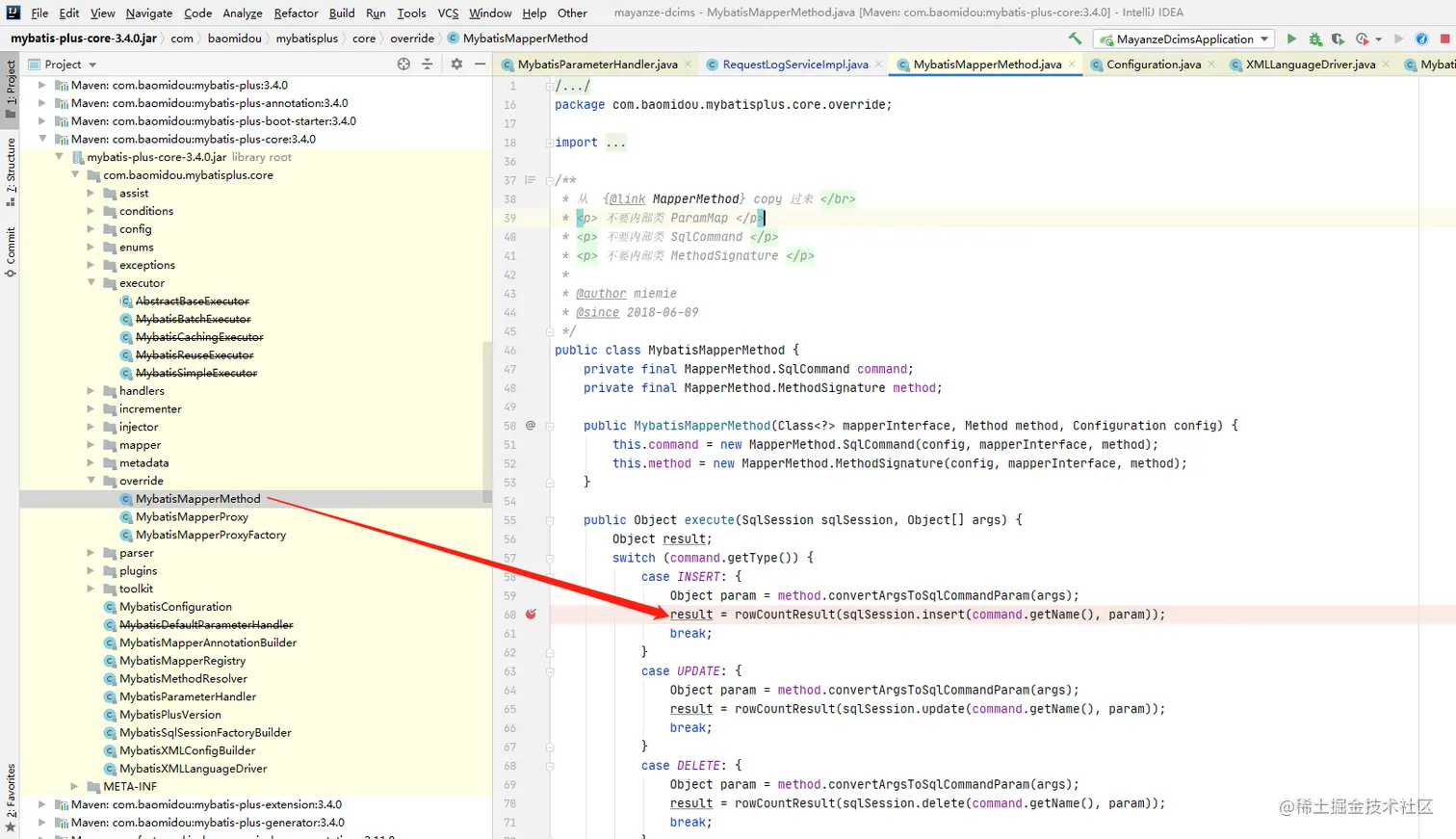Stop the application with the red square

(x=1444, y=39)
